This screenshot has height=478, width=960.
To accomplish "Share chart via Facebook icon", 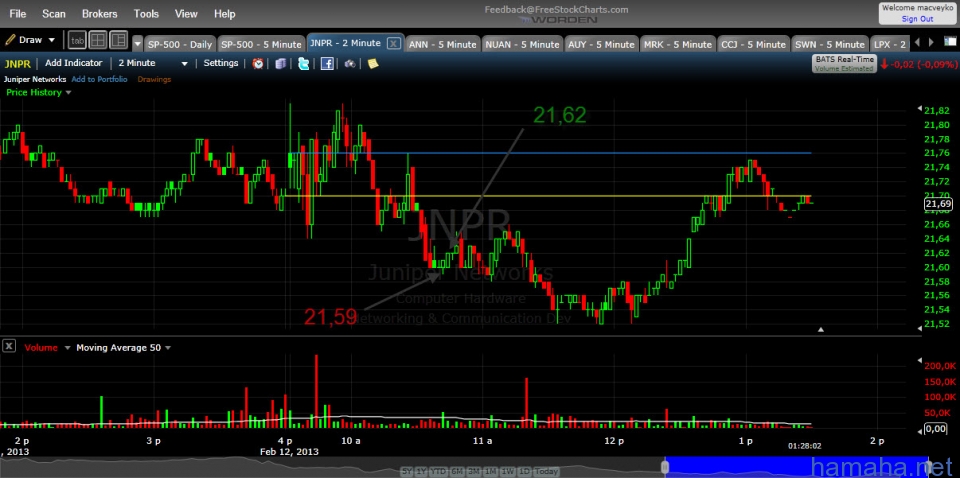I will (327, 64).
